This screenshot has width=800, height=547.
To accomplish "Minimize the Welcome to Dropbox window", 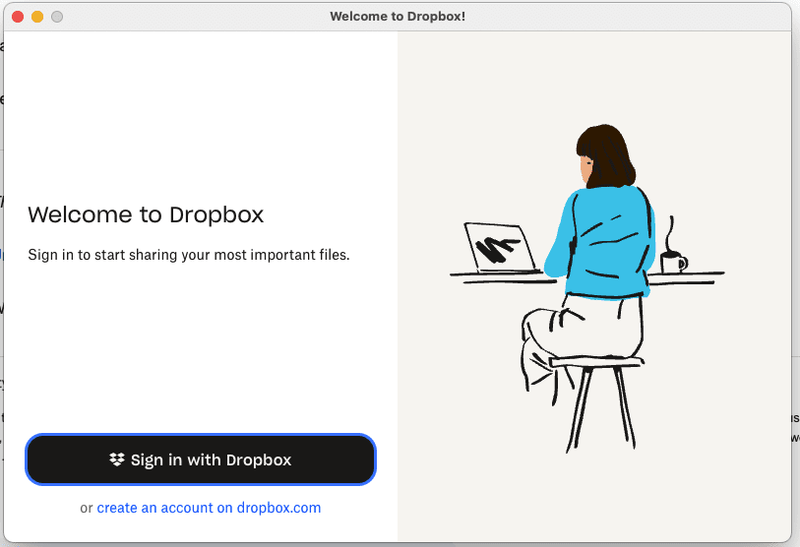I will click(37, 17).
